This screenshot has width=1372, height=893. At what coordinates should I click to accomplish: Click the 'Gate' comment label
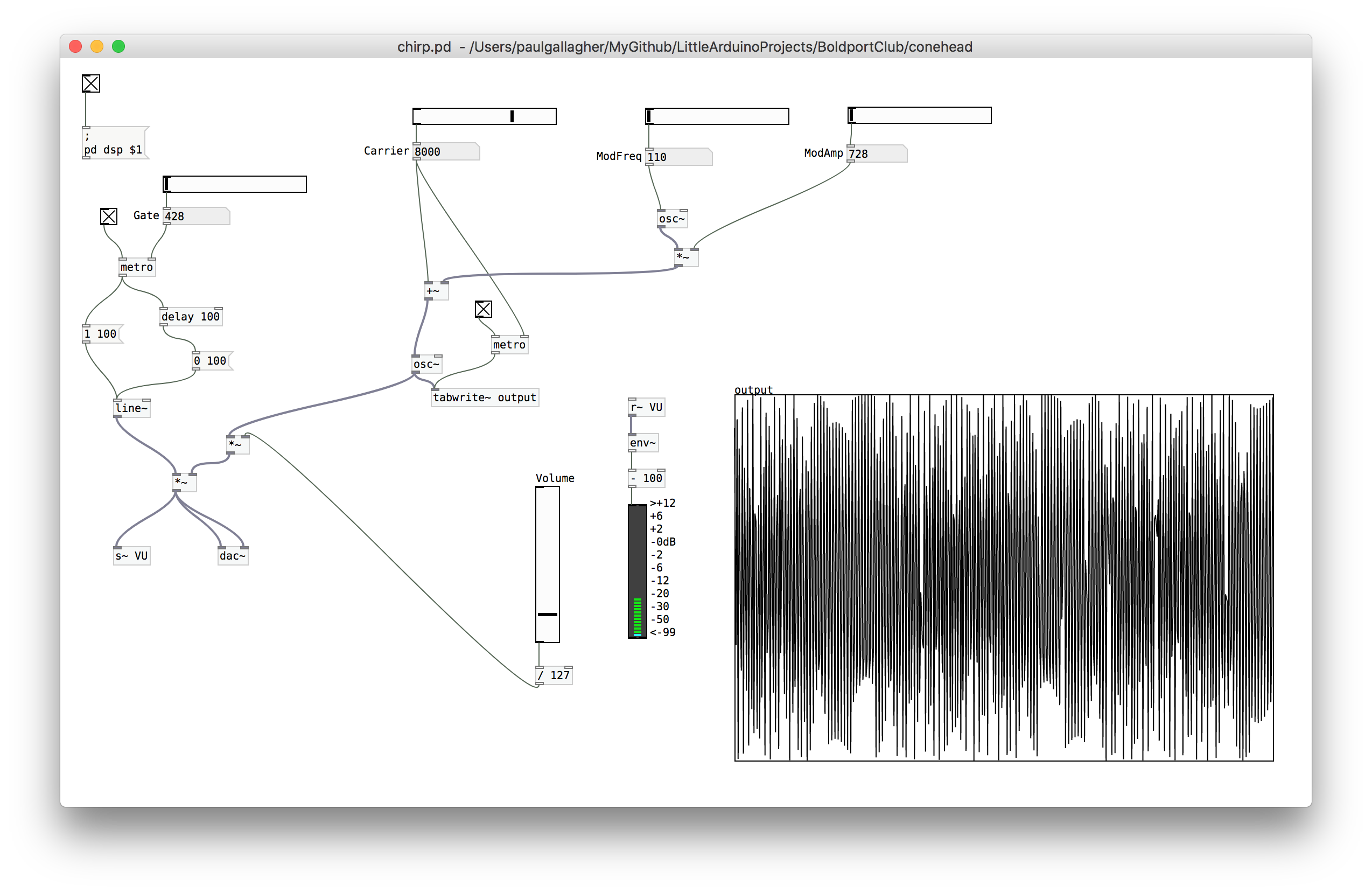coord(146,215)
